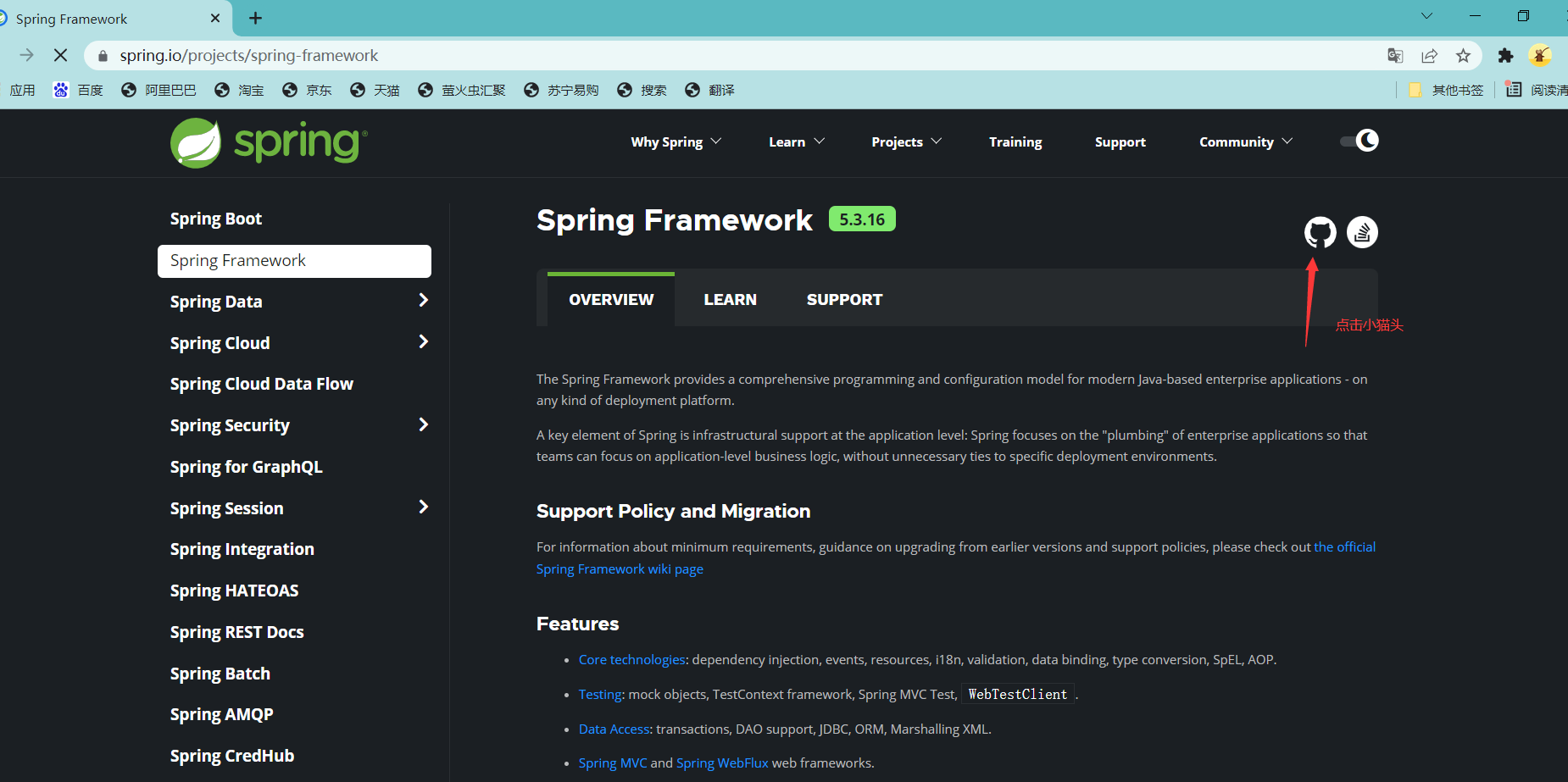This screenshot has width=1568, height=782.
Task: Open the 搜索 bookmark
Action: point(642,90)
